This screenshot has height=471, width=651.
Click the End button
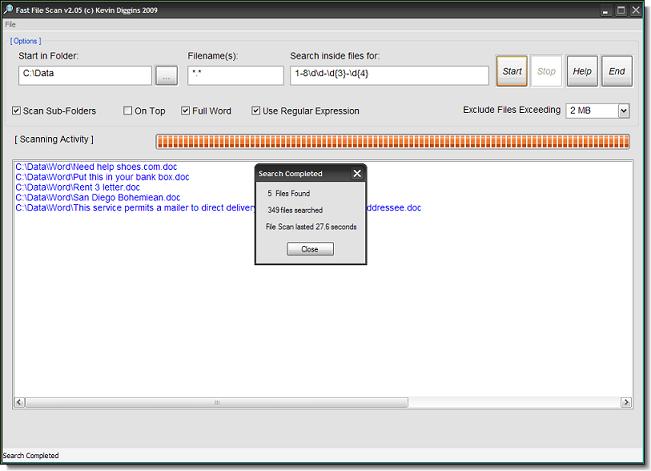pos(616,71)
